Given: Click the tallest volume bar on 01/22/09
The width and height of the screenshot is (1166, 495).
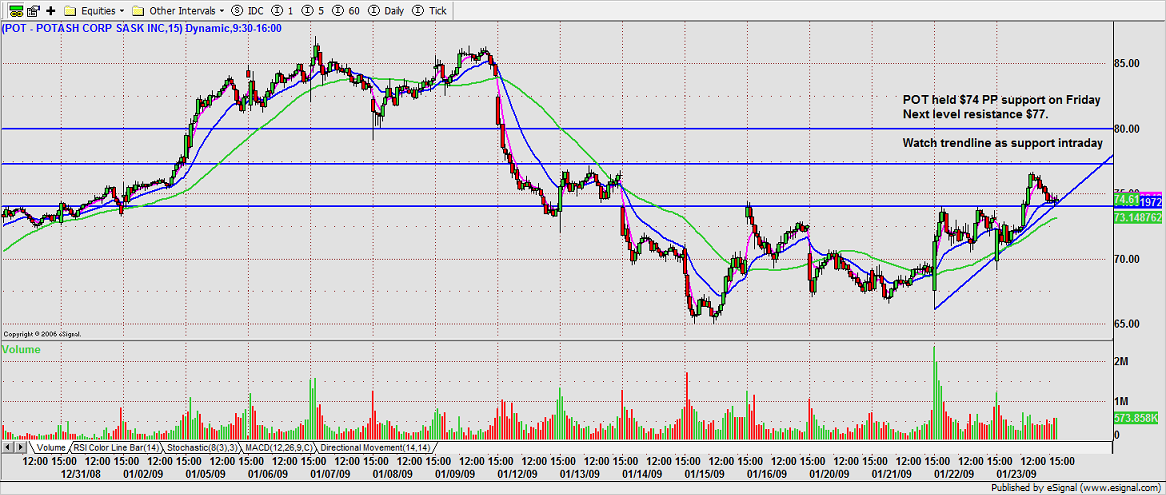Looking at the screenshot, I should tap(935, 391).
